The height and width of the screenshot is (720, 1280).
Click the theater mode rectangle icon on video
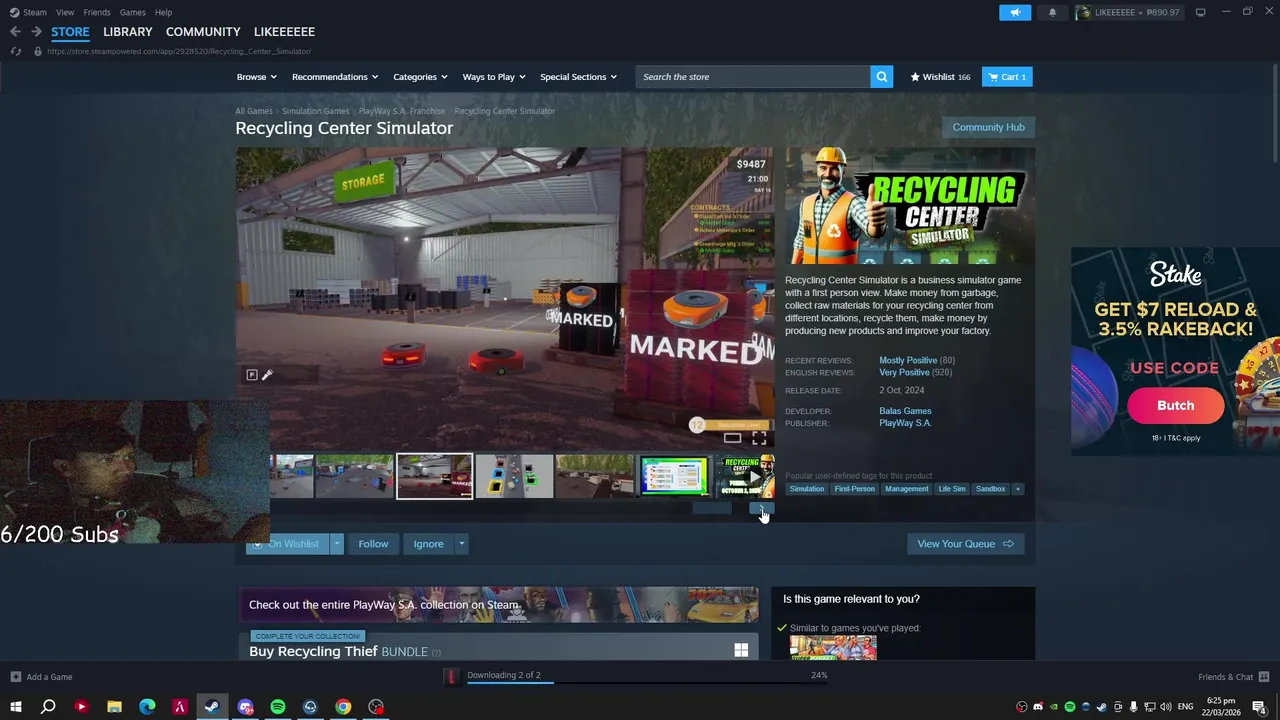coord(732,438)
